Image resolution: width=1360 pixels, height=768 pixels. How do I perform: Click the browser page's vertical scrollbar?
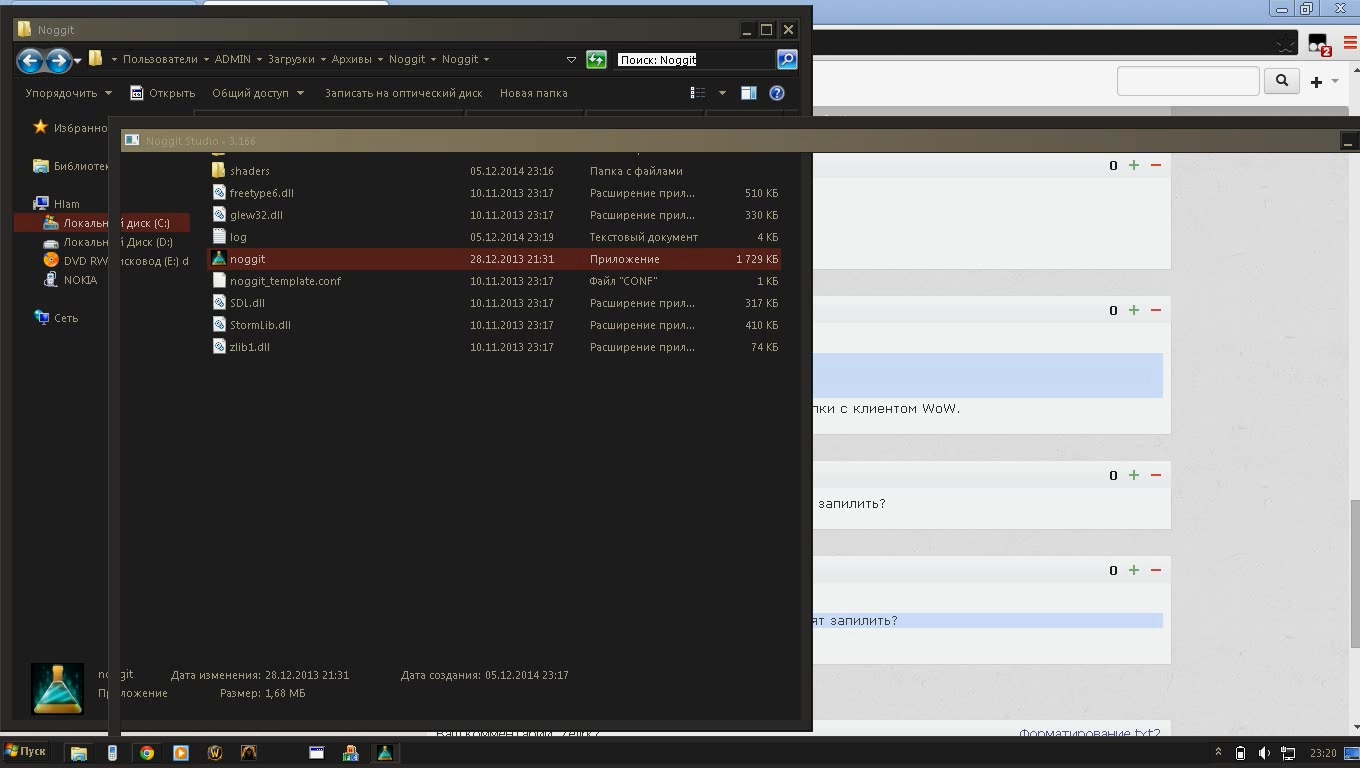point(1354,573)
